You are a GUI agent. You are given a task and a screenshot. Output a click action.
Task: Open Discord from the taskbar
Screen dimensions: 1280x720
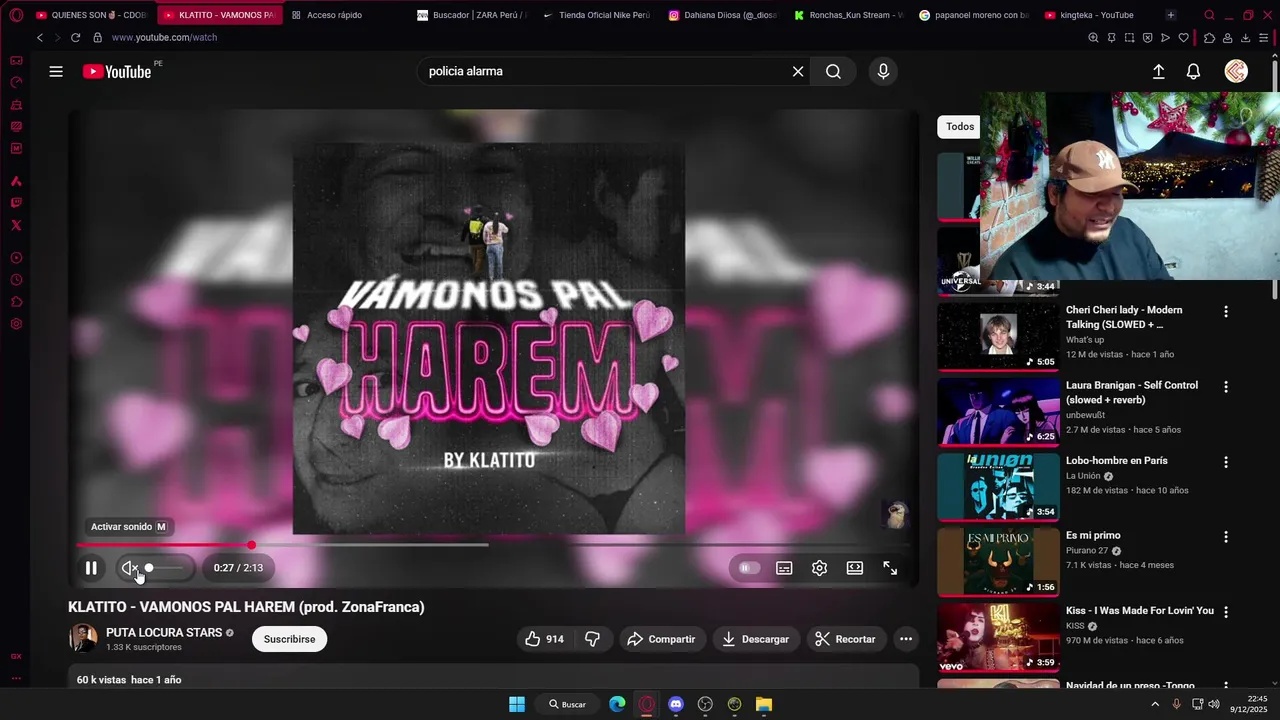coord(676,704)
